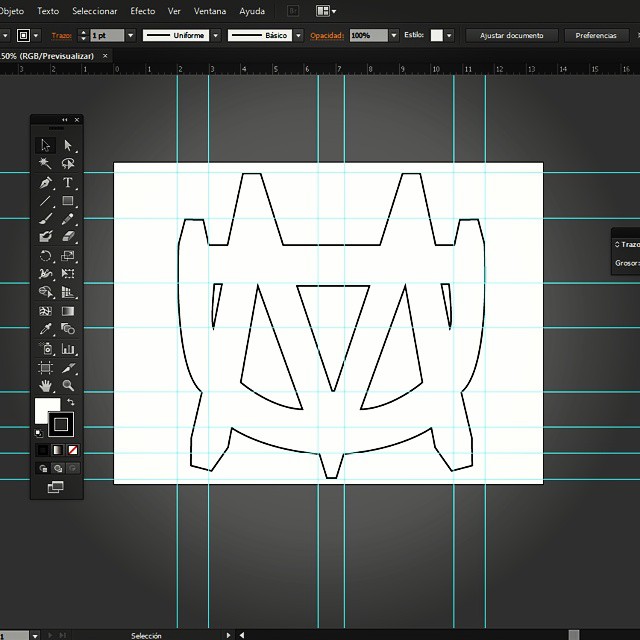Open the Ver menu

tap(174, 11)
